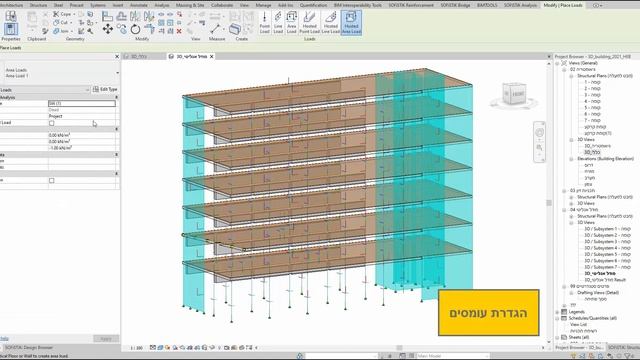Click the vertical scrollbar of 3D view
This screenshot has height=360, width=640.
point(549,203)
